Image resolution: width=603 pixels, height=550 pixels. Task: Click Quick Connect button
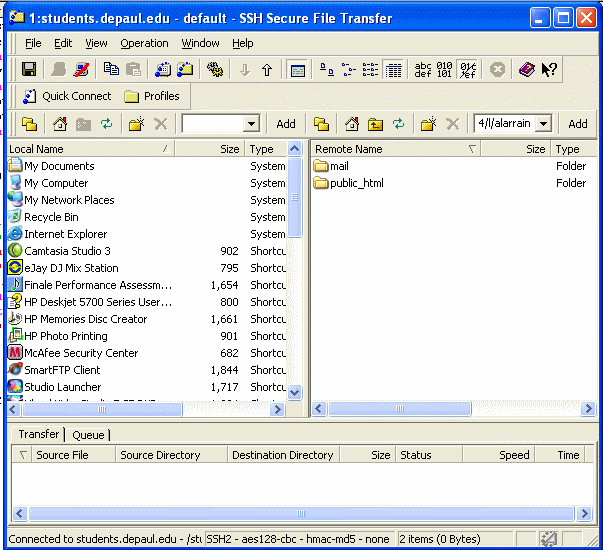tap(67, 96)
